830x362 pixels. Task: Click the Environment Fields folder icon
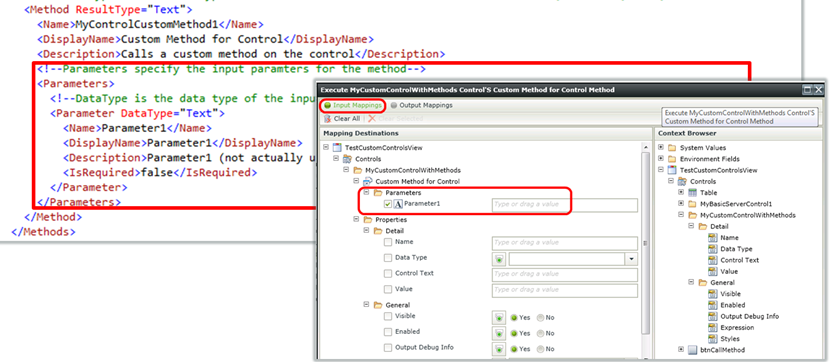click(672, 159)
